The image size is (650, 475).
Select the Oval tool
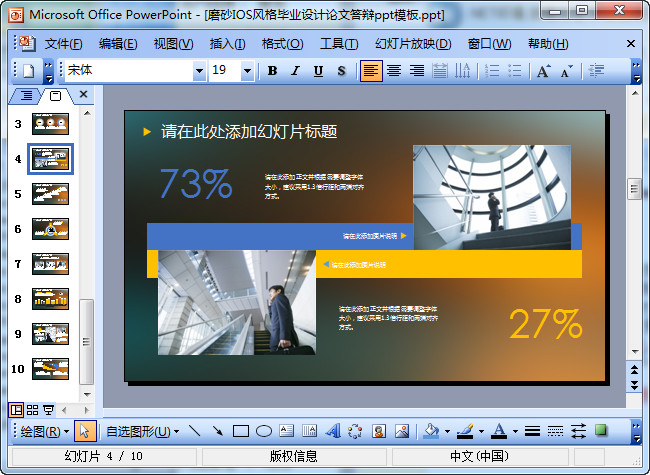264,431
